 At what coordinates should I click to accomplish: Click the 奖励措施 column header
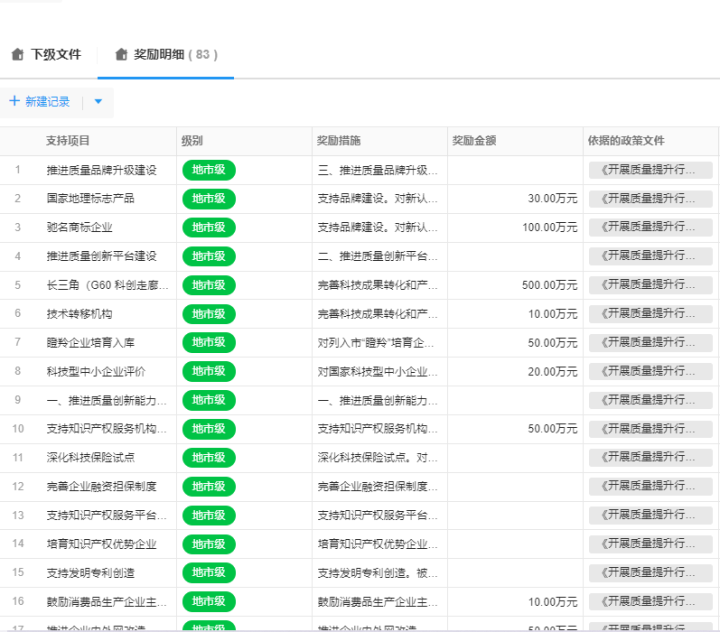click(338, 141)
